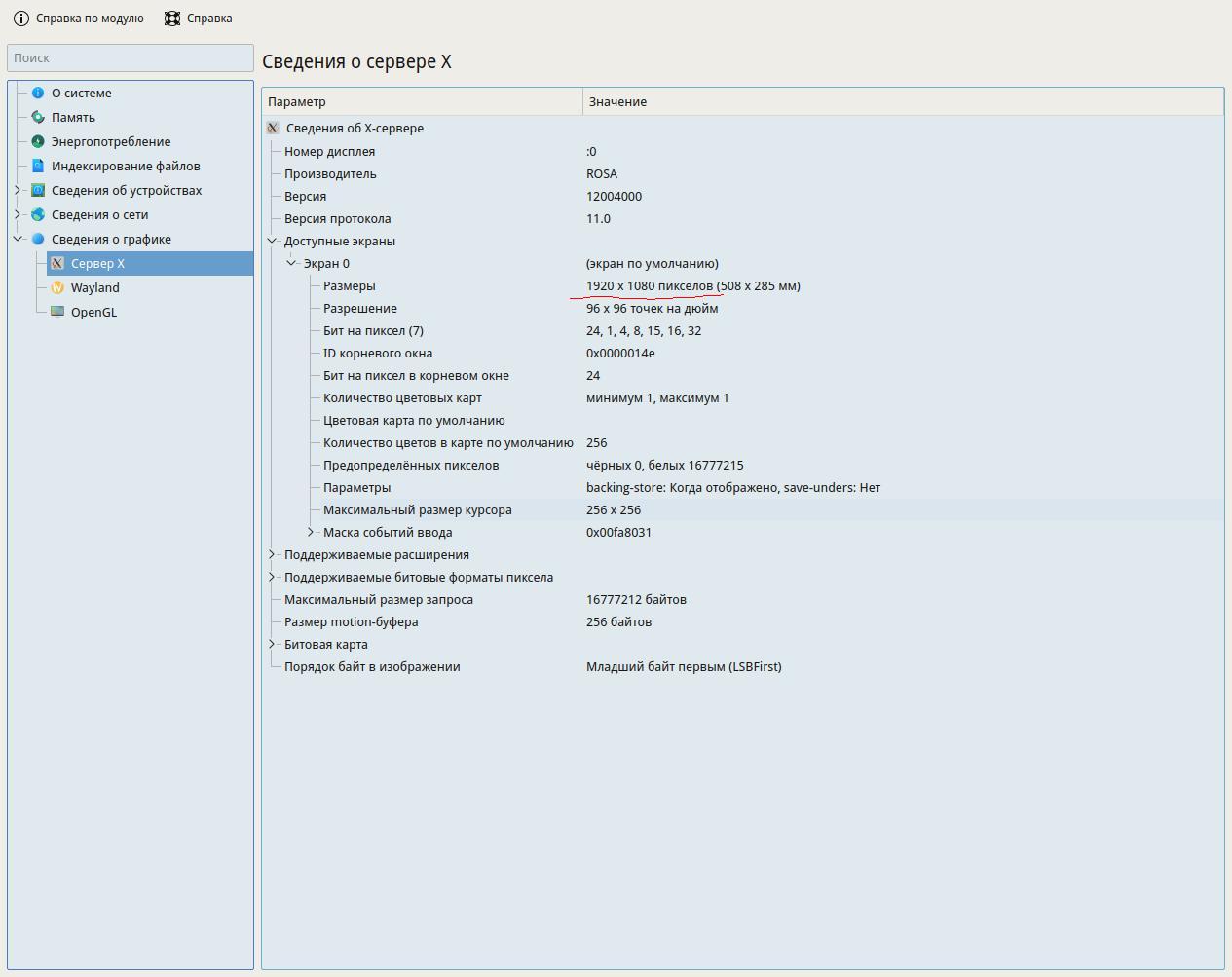
Task: Click the 0x0000014e value
Action: pos(620,353)
